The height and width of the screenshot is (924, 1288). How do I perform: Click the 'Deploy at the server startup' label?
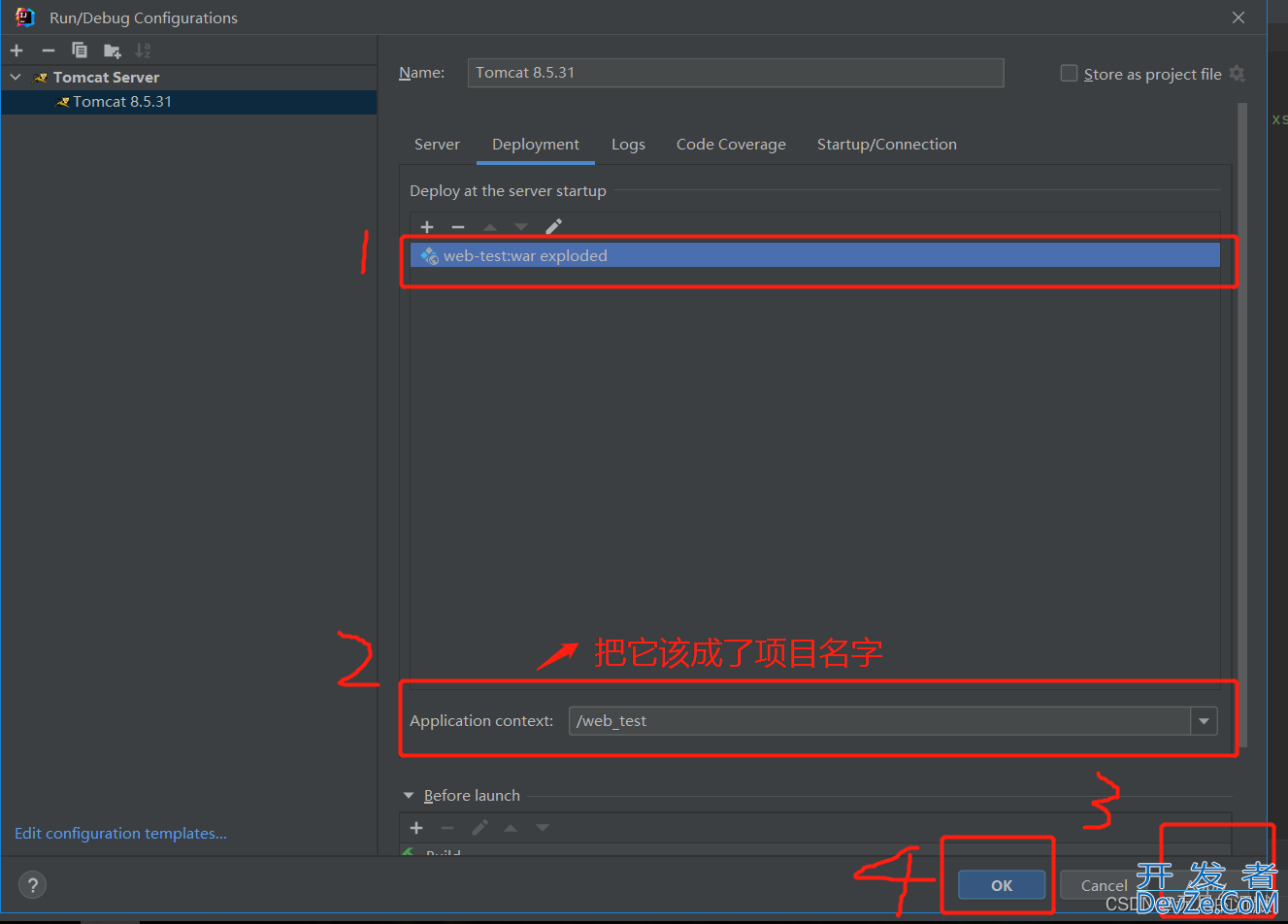point(508,191)
